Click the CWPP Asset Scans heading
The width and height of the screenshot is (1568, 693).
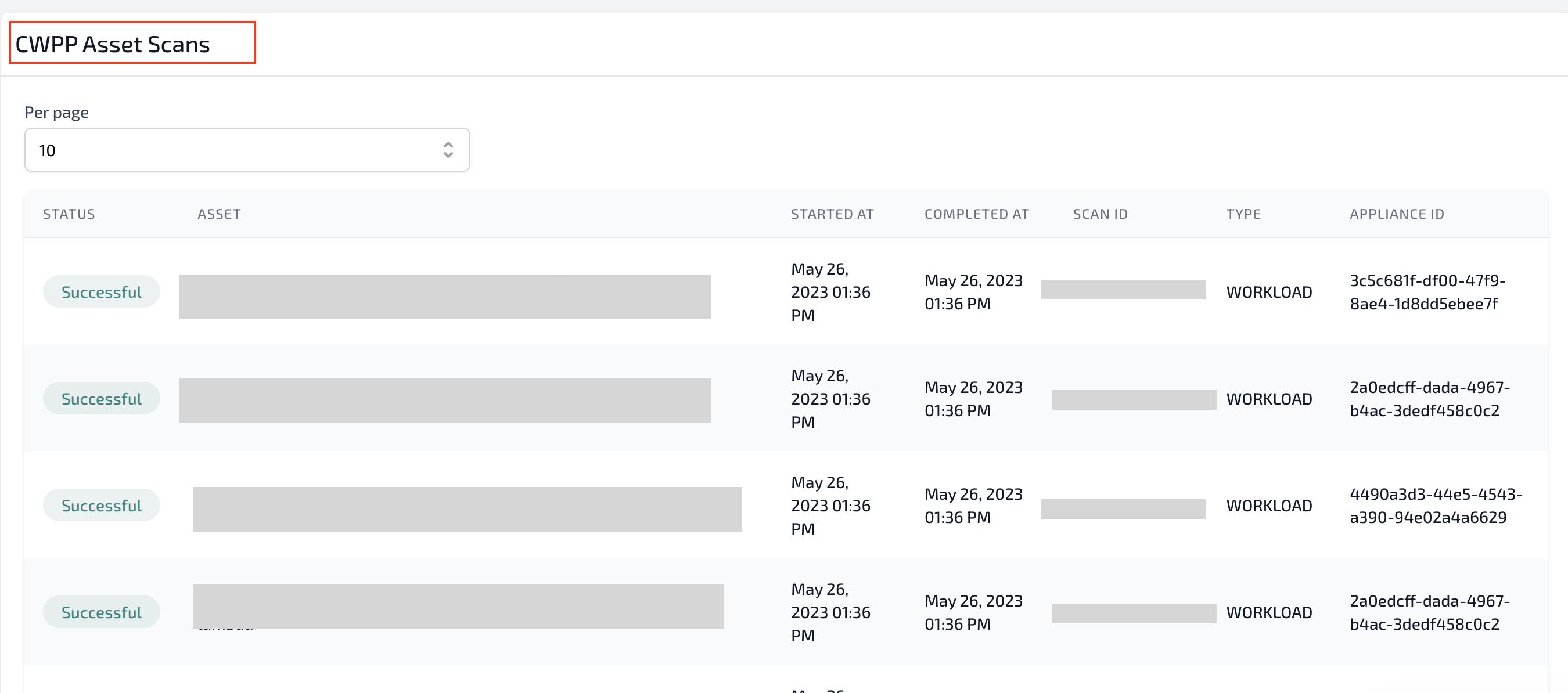coord(113,45)
